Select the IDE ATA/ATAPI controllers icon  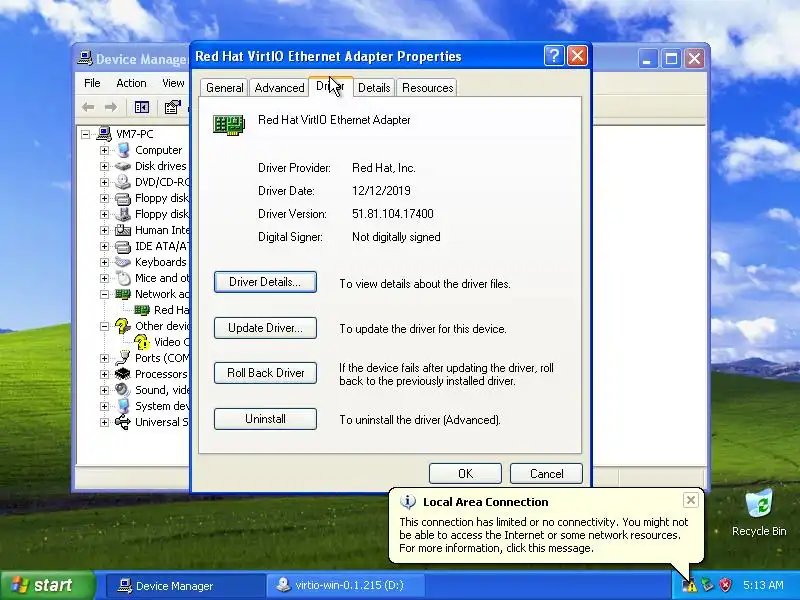(x=123, y=246)
